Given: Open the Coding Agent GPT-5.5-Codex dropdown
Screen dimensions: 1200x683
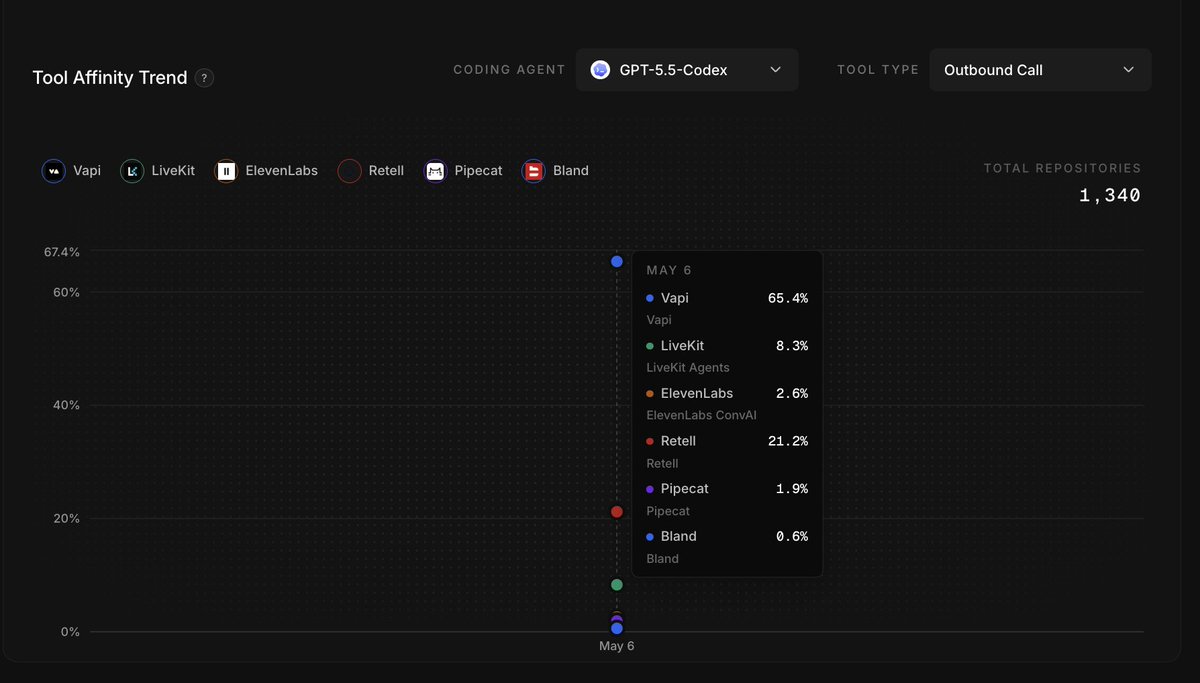Looking at the screenshot, I should (x=687, y=70).
